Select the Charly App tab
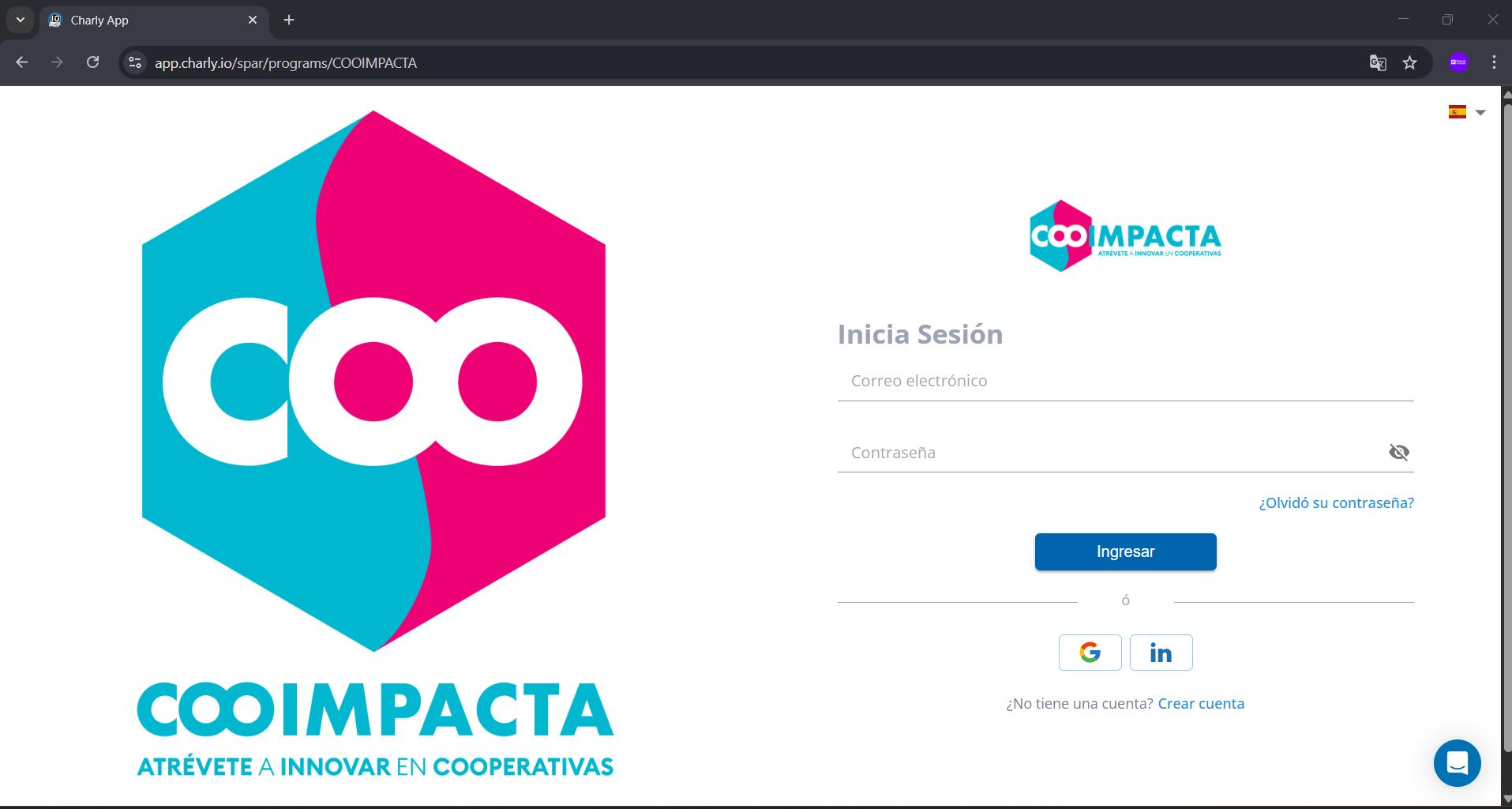1512x809 pixels. tap(154, 21)
